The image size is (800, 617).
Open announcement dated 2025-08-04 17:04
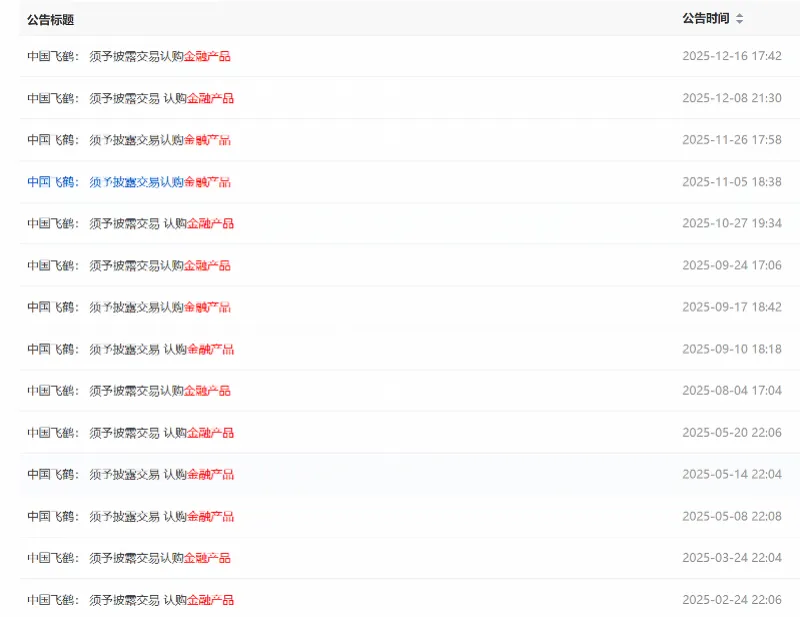pos(129,391)
